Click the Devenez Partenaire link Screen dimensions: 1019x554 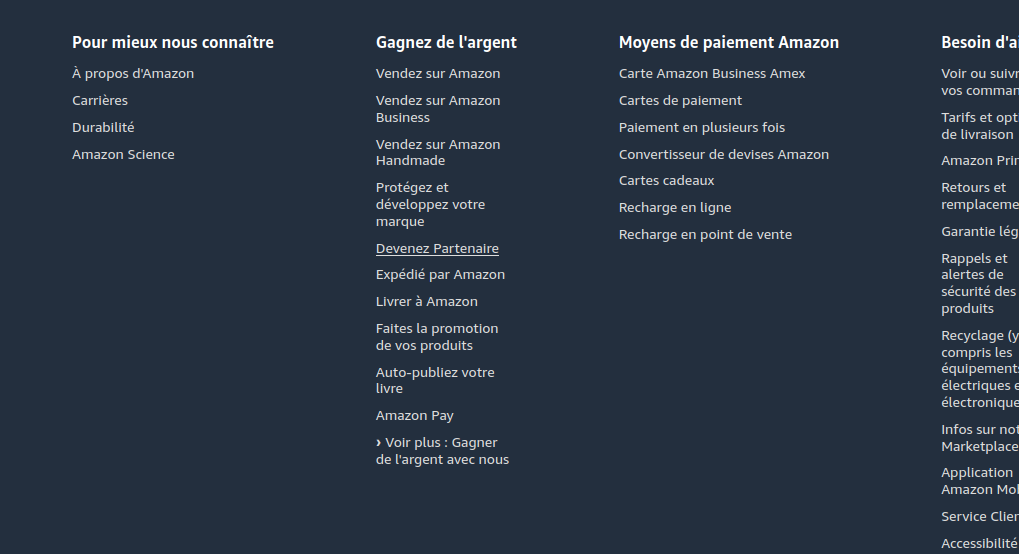437,249
